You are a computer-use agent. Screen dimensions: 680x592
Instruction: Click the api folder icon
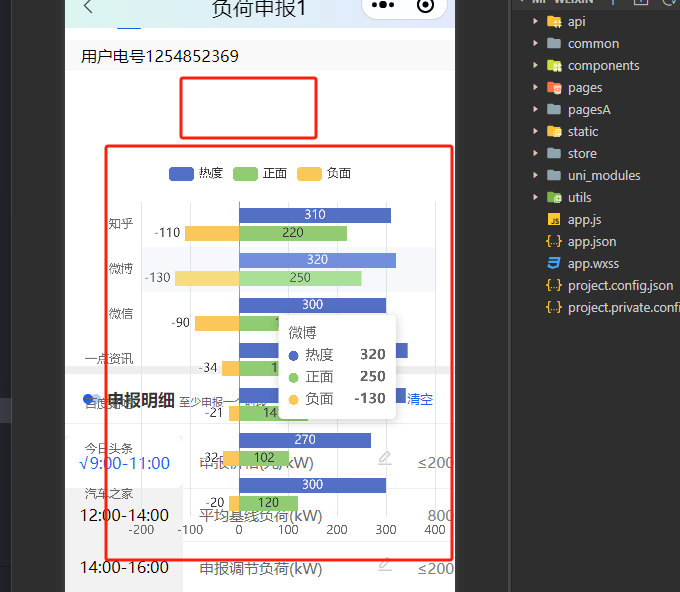[554, 21]
